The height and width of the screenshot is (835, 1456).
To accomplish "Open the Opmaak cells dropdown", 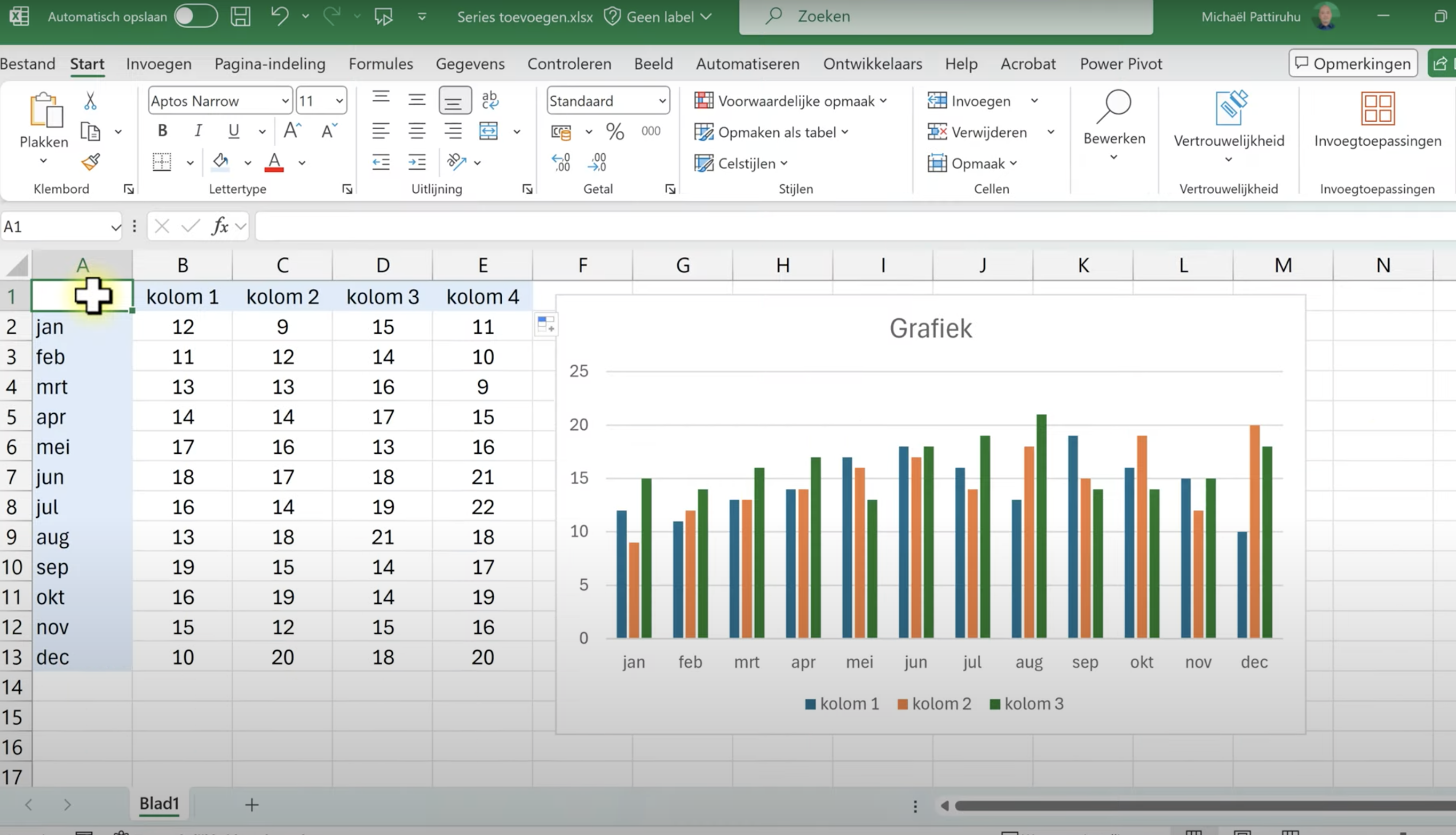I will (972, 163).
